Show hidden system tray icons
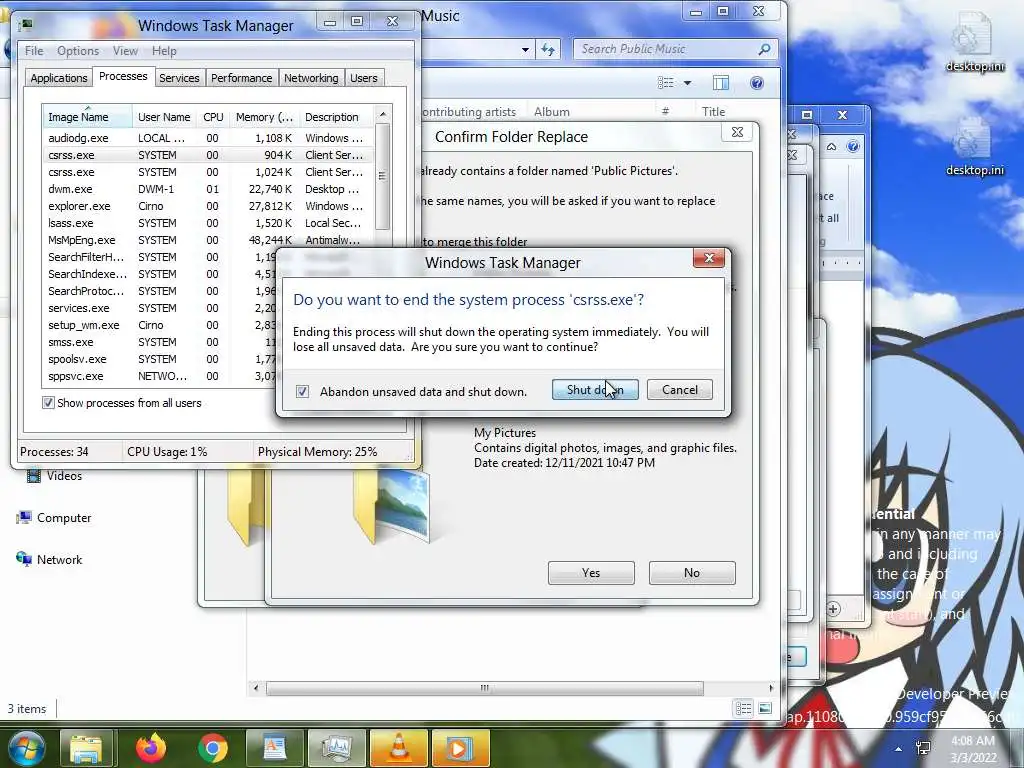 coord(899,749)
